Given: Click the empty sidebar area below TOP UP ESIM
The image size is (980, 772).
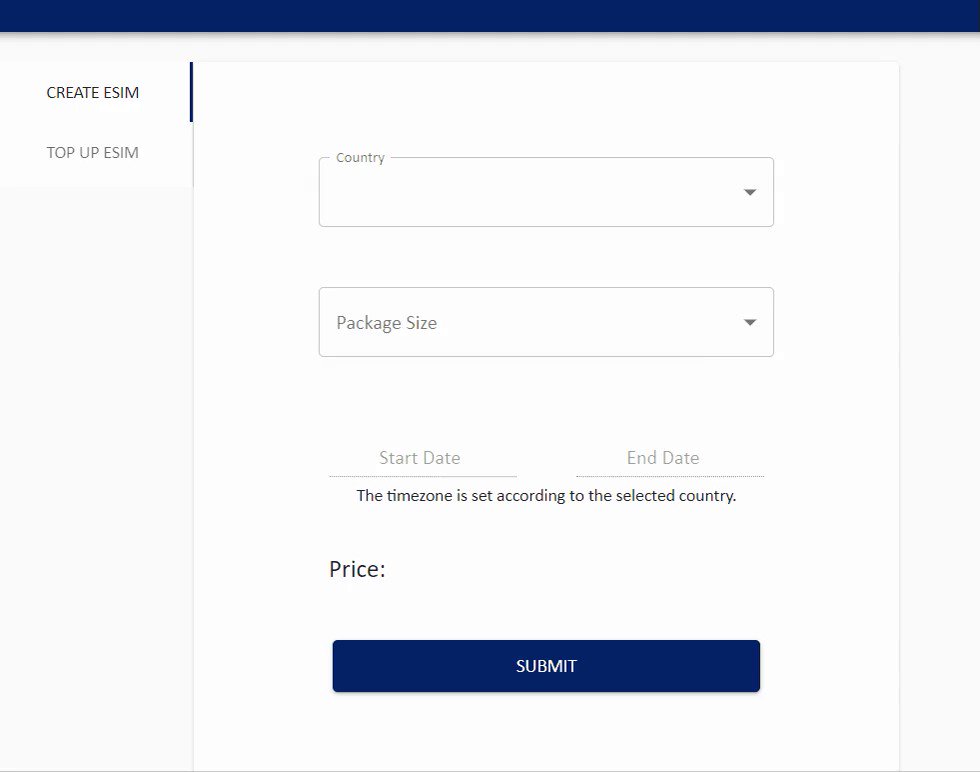Looking at the screenshot, I should [x=96, y=475].
